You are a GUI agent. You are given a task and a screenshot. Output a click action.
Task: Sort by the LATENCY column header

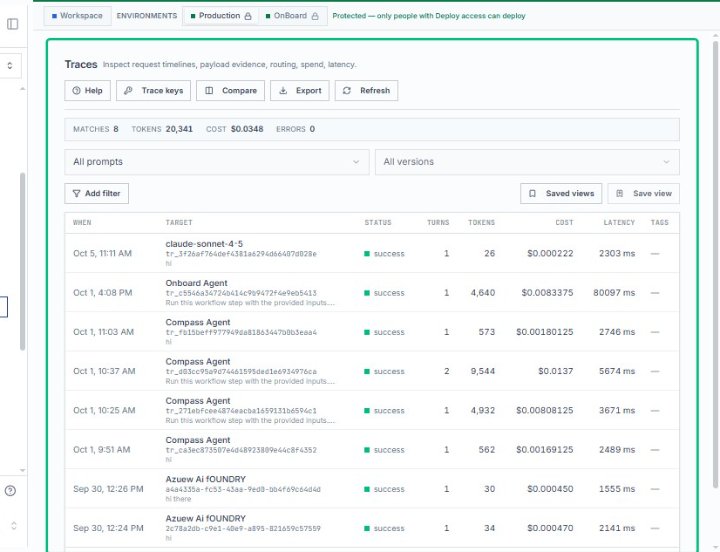pos(619,223)
